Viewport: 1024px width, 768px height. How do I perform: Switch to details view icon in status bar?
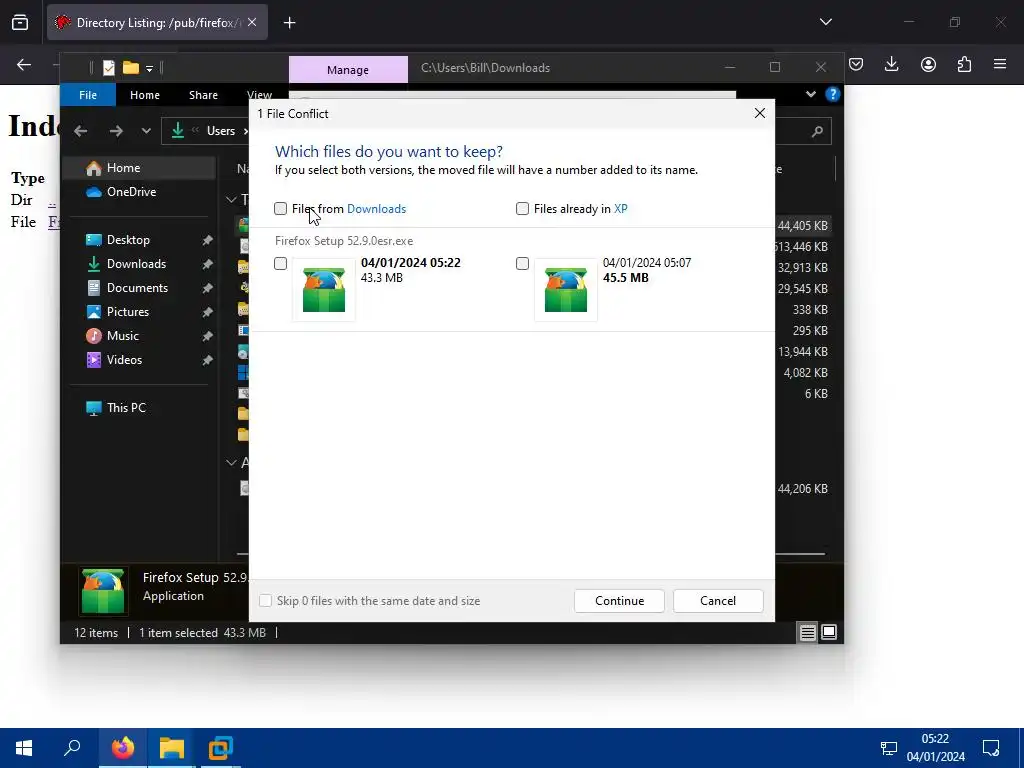coord(807,632)
